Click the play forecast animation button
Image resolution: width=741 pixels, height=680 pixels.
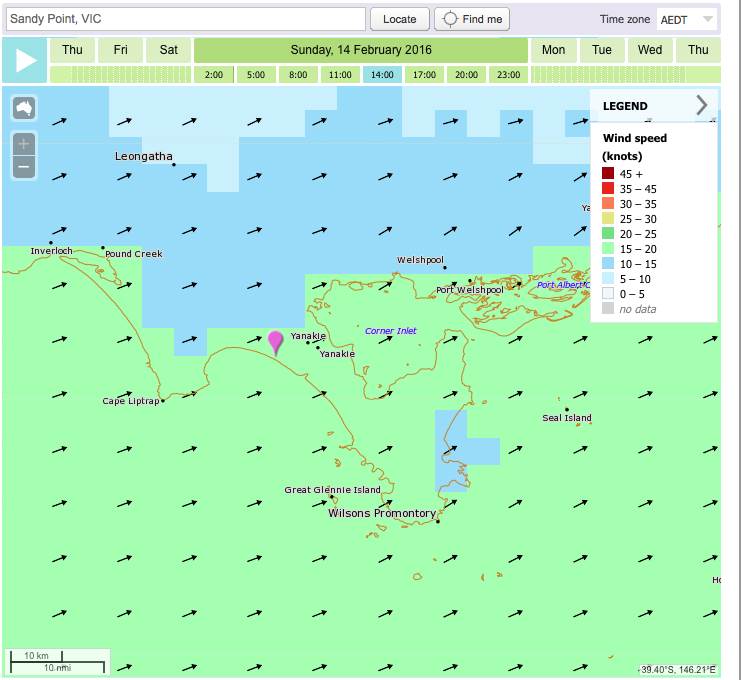(25, 60)
